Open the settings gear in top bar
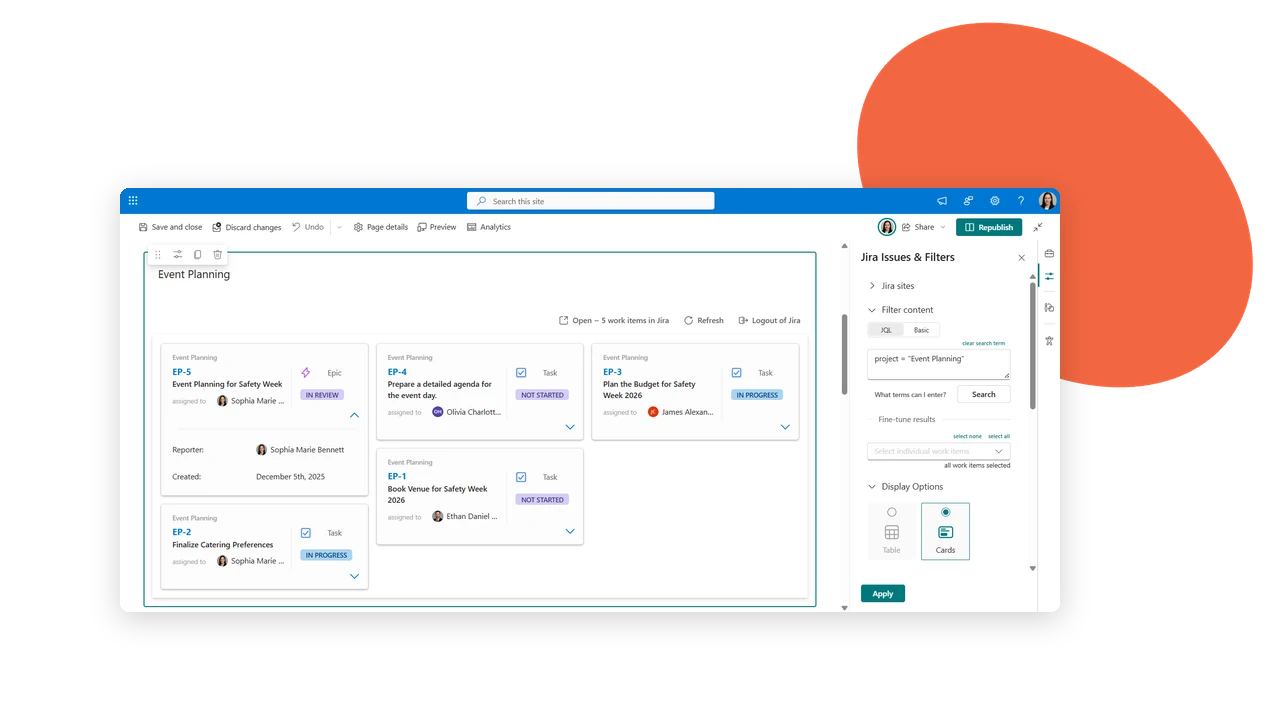Viewport: 1280px width, 705px height. [994, 201]
